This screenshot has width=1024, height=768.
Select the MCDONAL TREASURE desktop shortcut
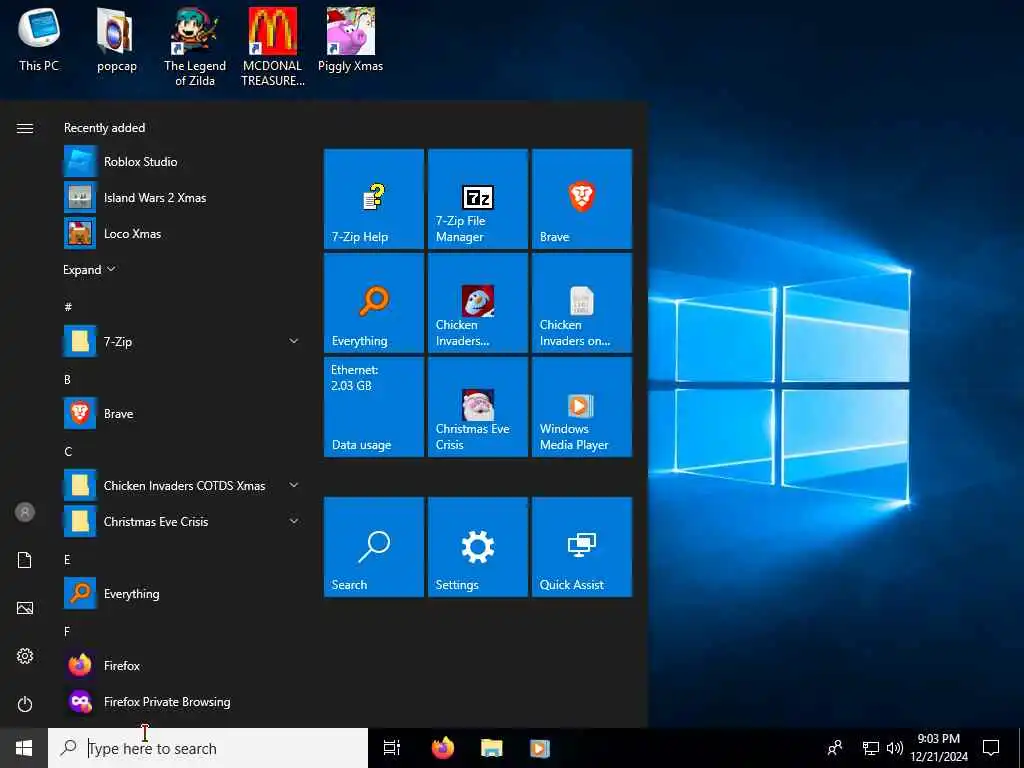pos(272,47)
